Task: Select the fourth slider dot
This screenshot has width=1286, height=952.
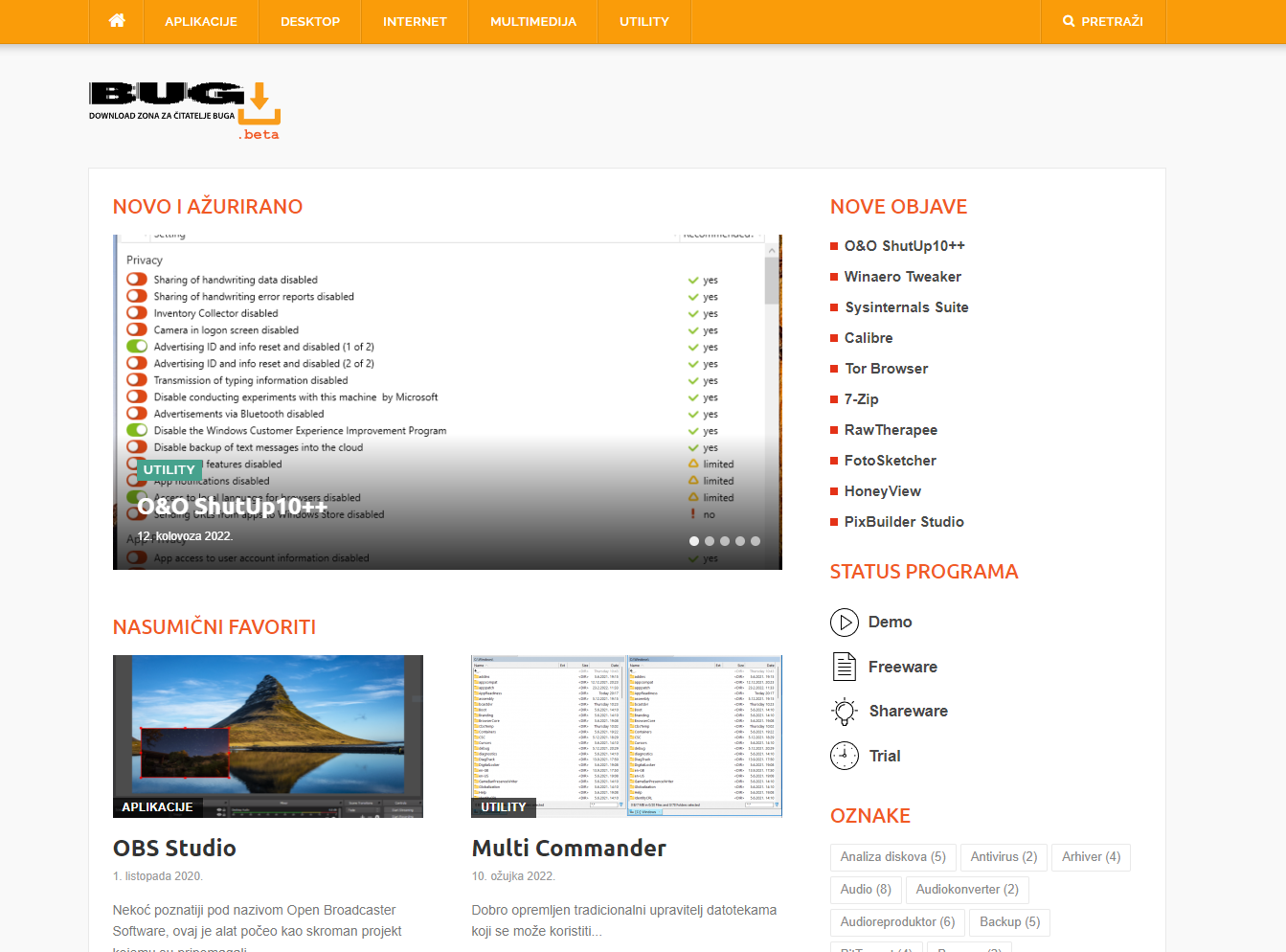Action: [740, 541]
